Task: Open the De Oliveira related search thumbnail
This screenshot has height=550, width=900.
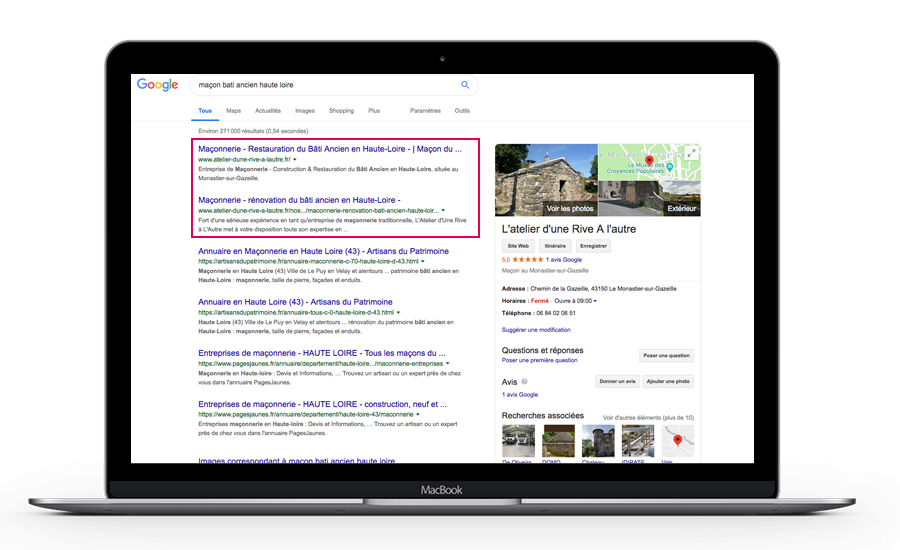Action: (518, 441)
